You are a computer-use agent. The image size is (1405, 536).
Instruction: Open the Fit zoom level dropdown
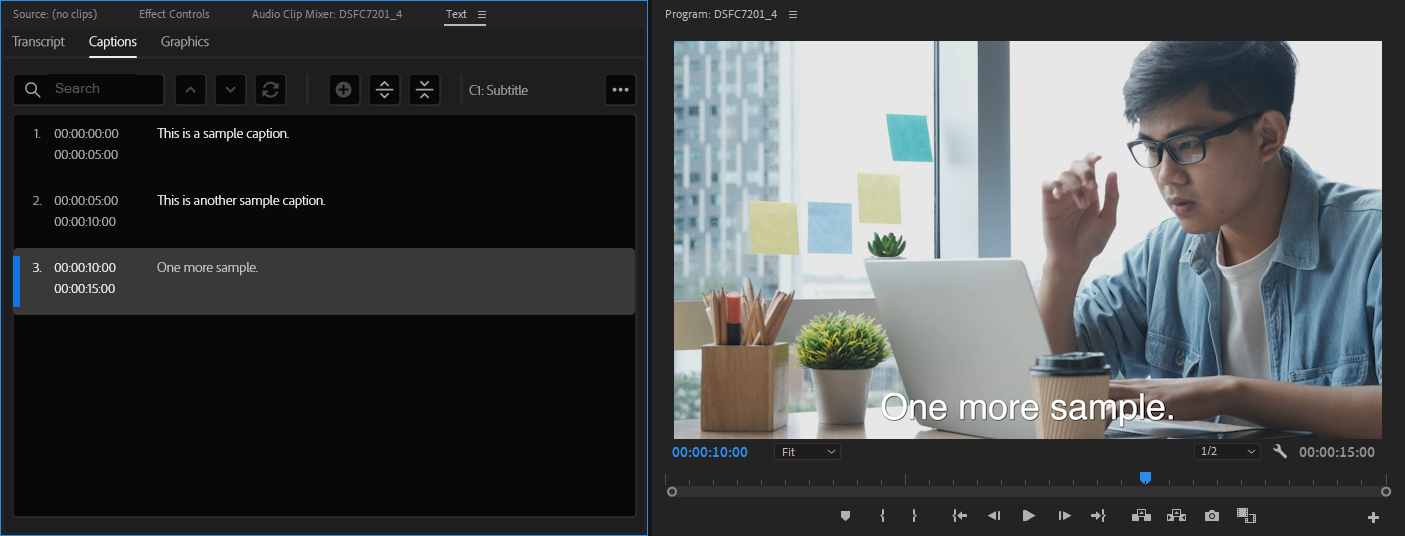(807, 452)
